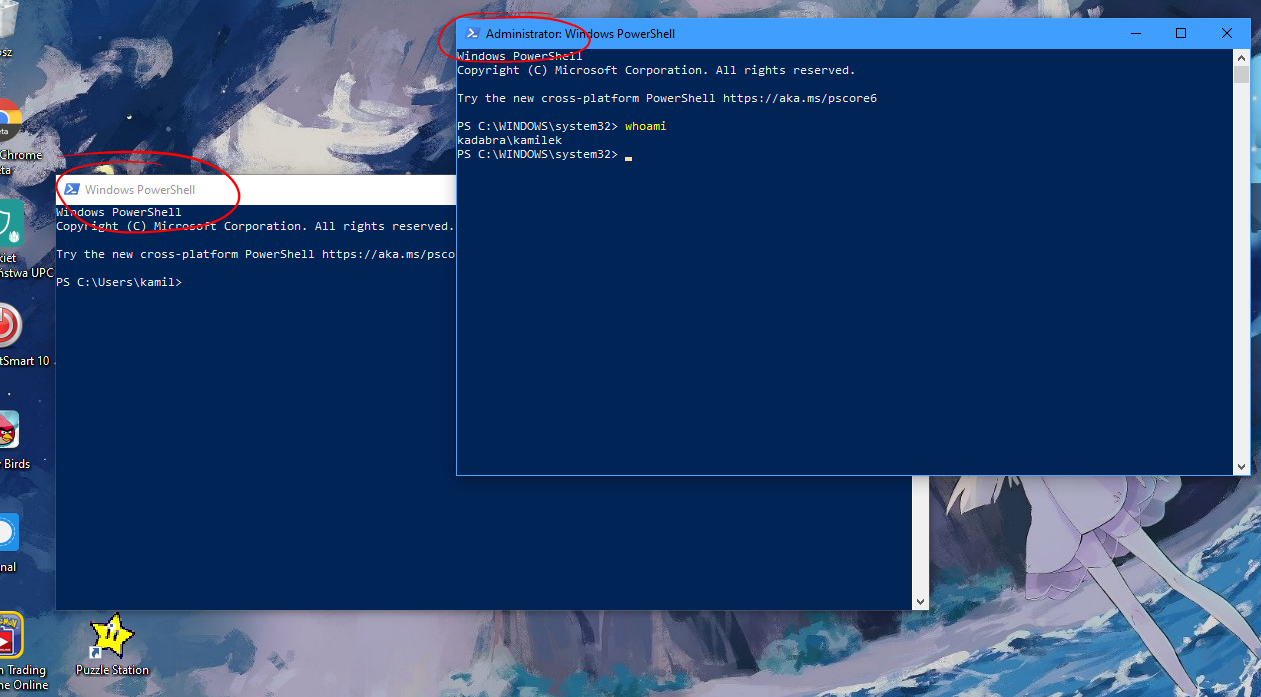Click the background window's 'Windows PowerShell' title bar text
Viewport: 1261px width, 697px height.
140,190
